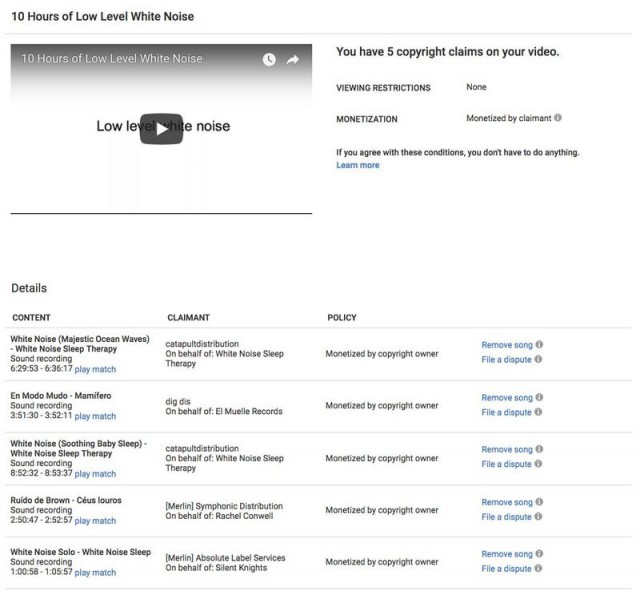The image size is (640, 599).
Task: File a dispute for Soothing Baby Sleep
Action: 506,464
